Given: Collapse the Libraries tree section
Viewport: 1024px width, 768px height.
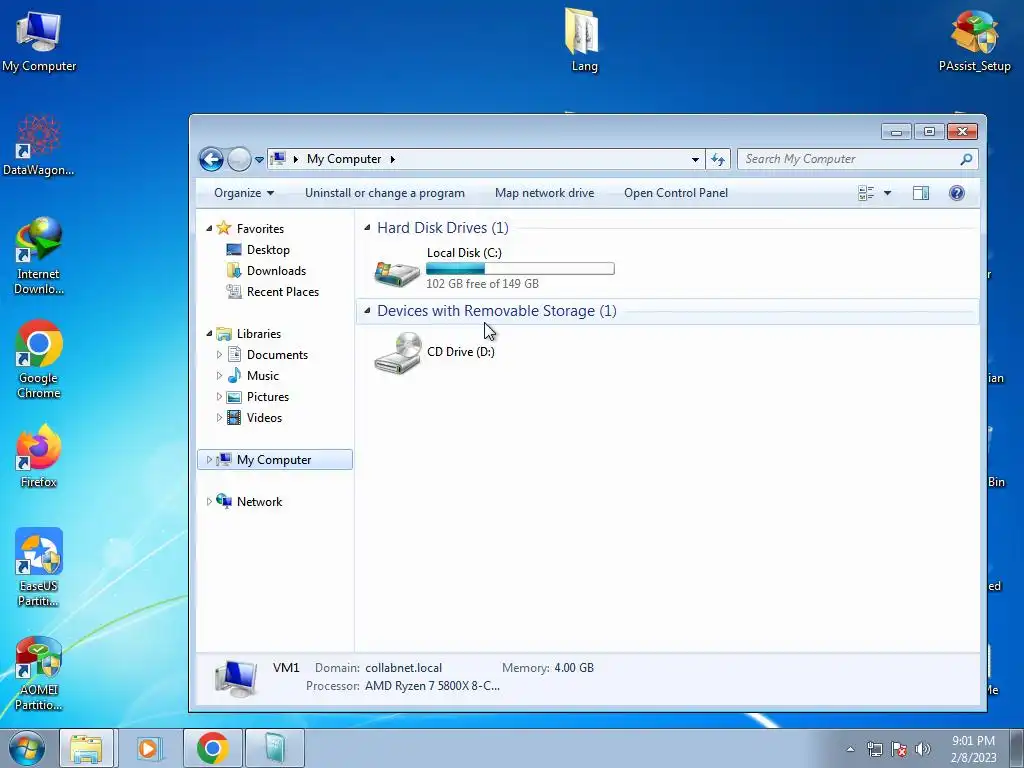Looking at the screenshot, I should coord(209,334).
